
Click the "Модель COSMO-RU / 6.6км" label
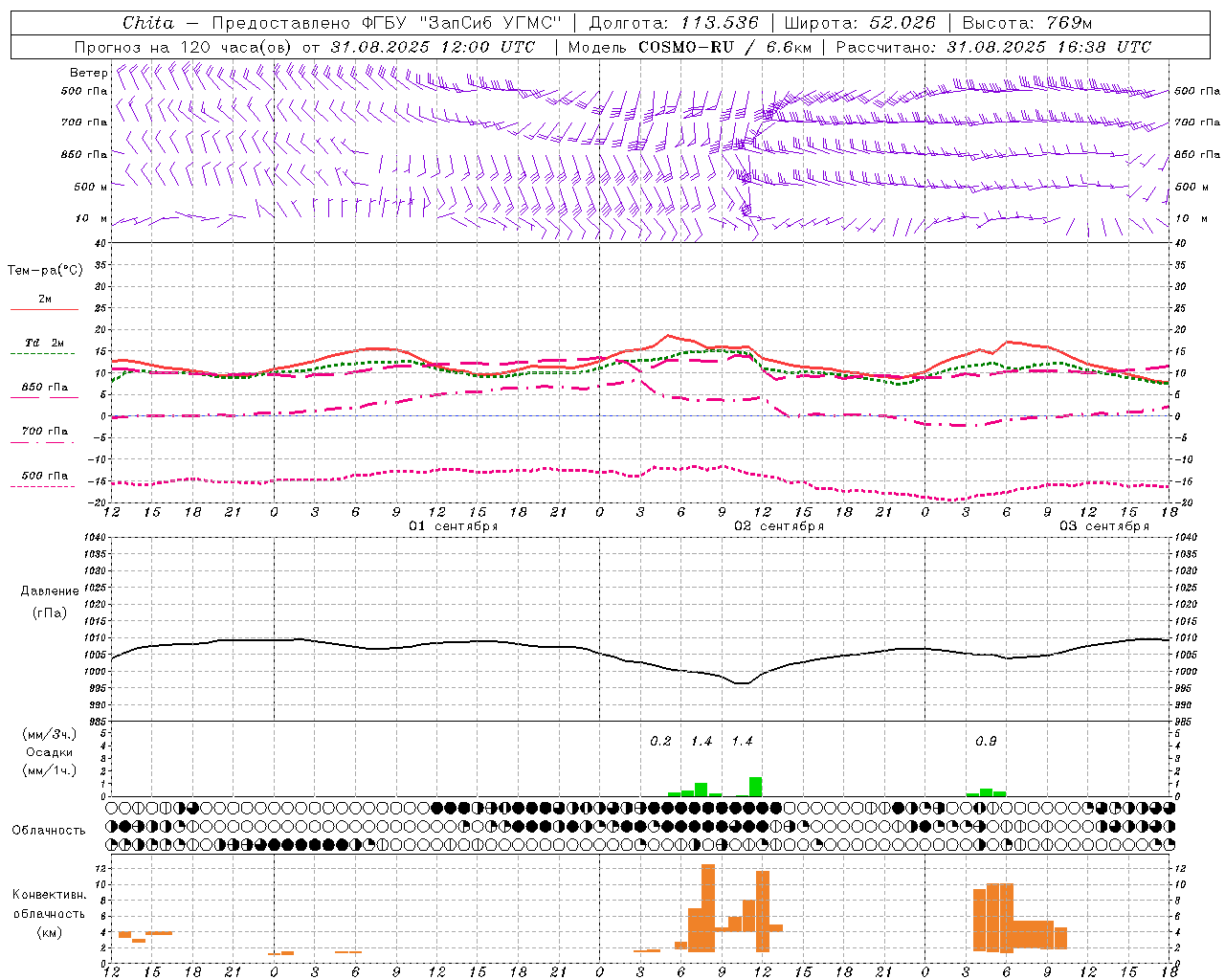point(690,47)
